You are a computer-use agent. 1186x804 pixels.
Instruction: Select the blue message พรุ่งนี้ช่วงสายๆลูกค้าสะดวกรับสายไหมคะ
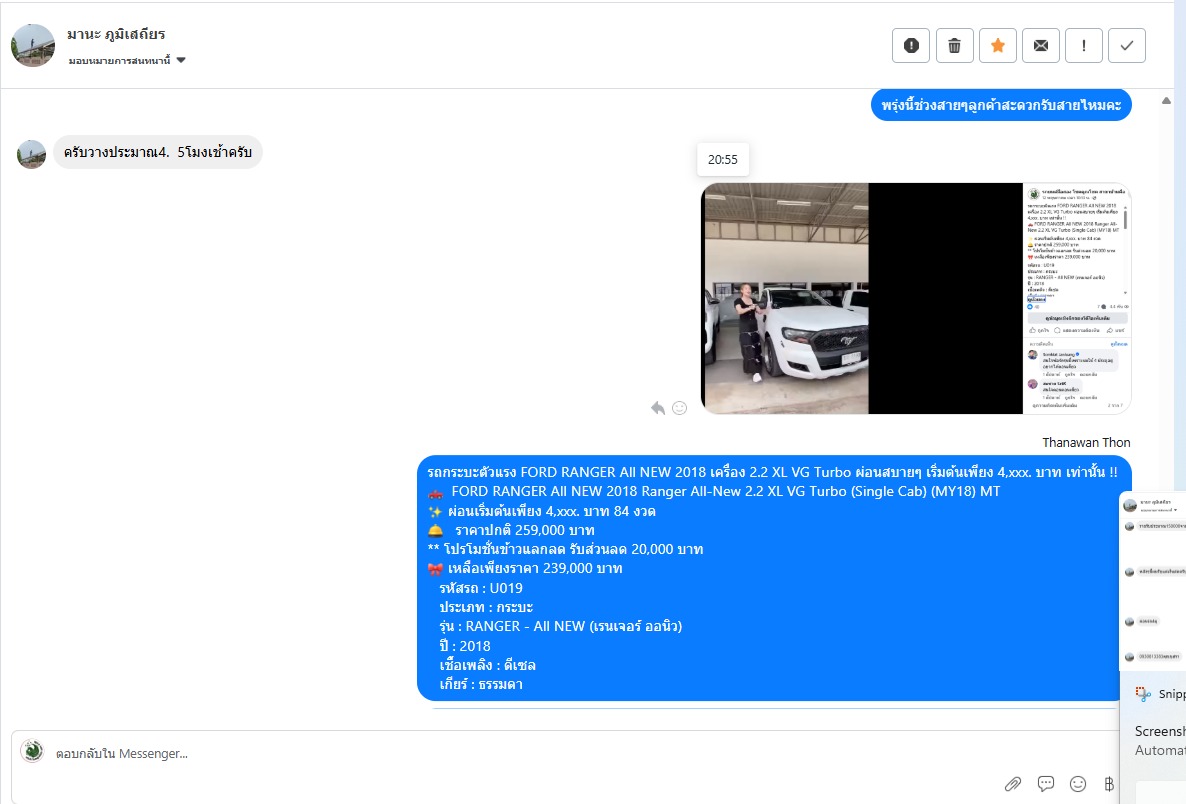pyautogui.click(x=1001, y=105)
